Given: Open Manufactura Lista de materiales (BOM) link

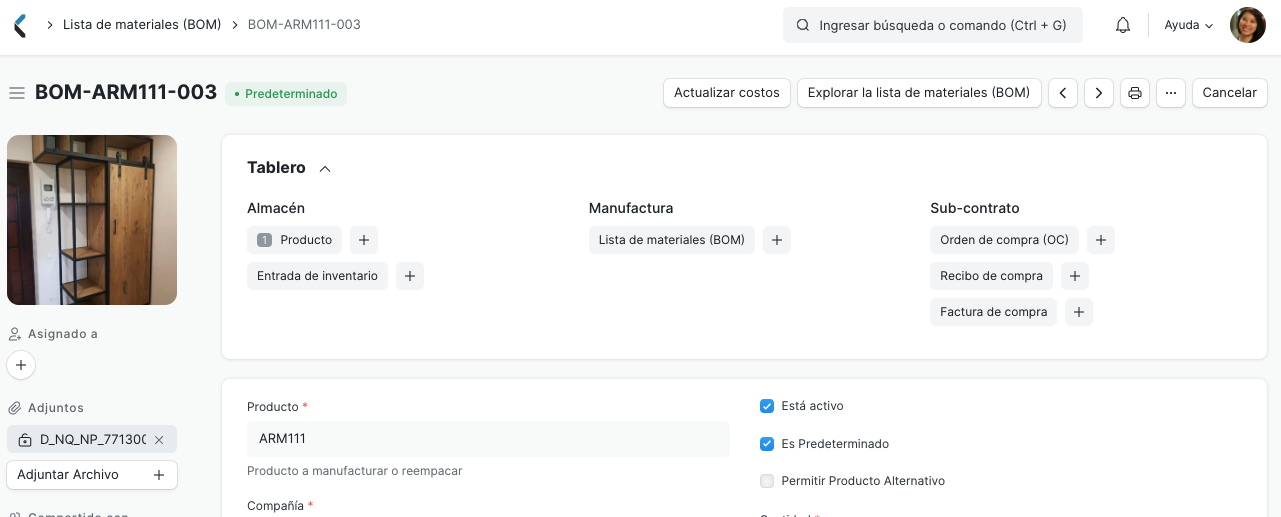Looking at the screenshot, I should (672, 240).
